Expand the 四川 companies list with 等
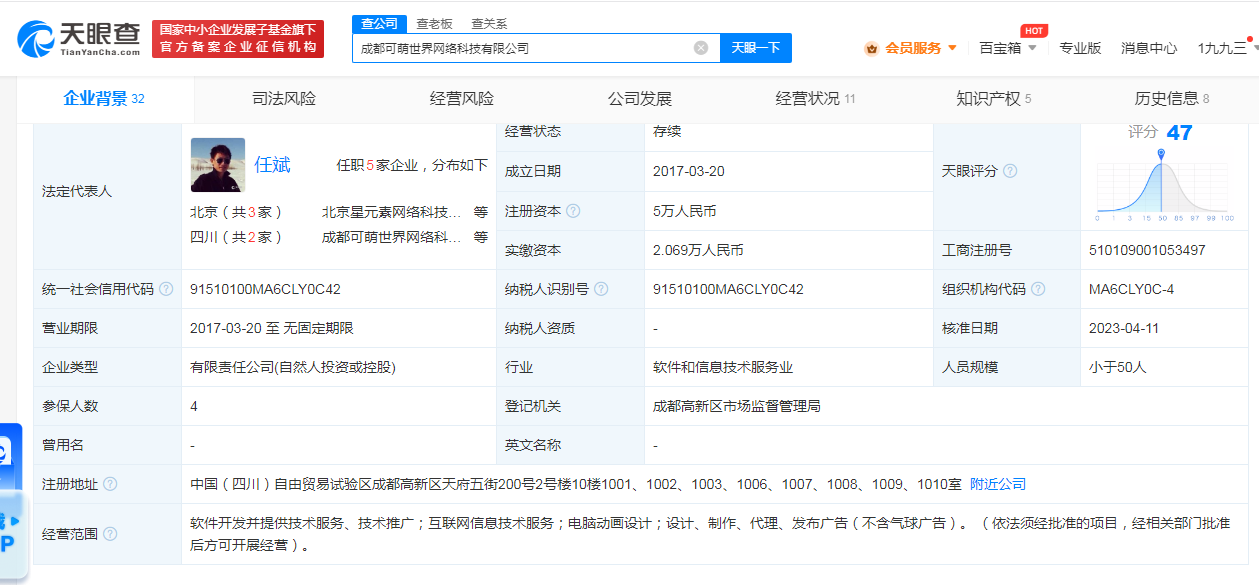 point(481,237)
